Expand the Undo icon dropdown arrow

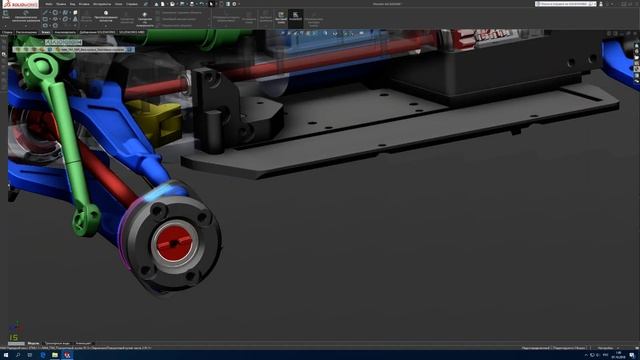pos(206,4)
